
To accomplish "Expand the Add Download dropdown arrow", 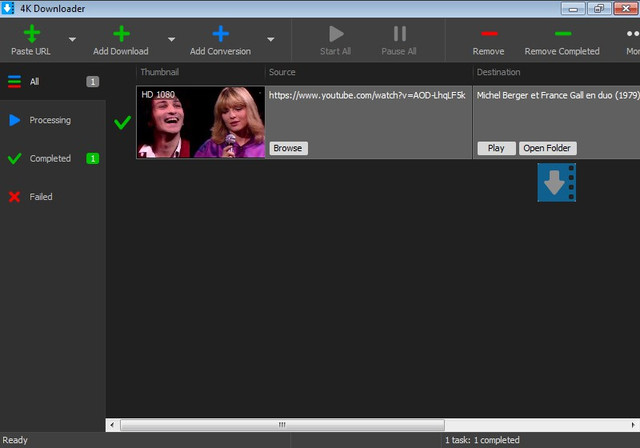I will click(x=171, y=40).
